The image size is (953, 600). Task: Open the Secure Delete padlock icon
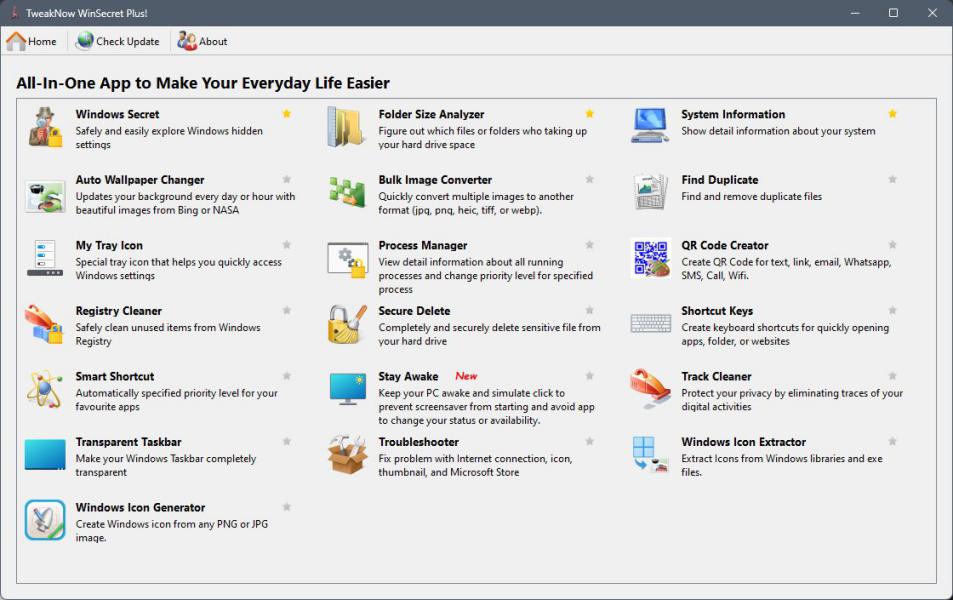coord(348,324)
